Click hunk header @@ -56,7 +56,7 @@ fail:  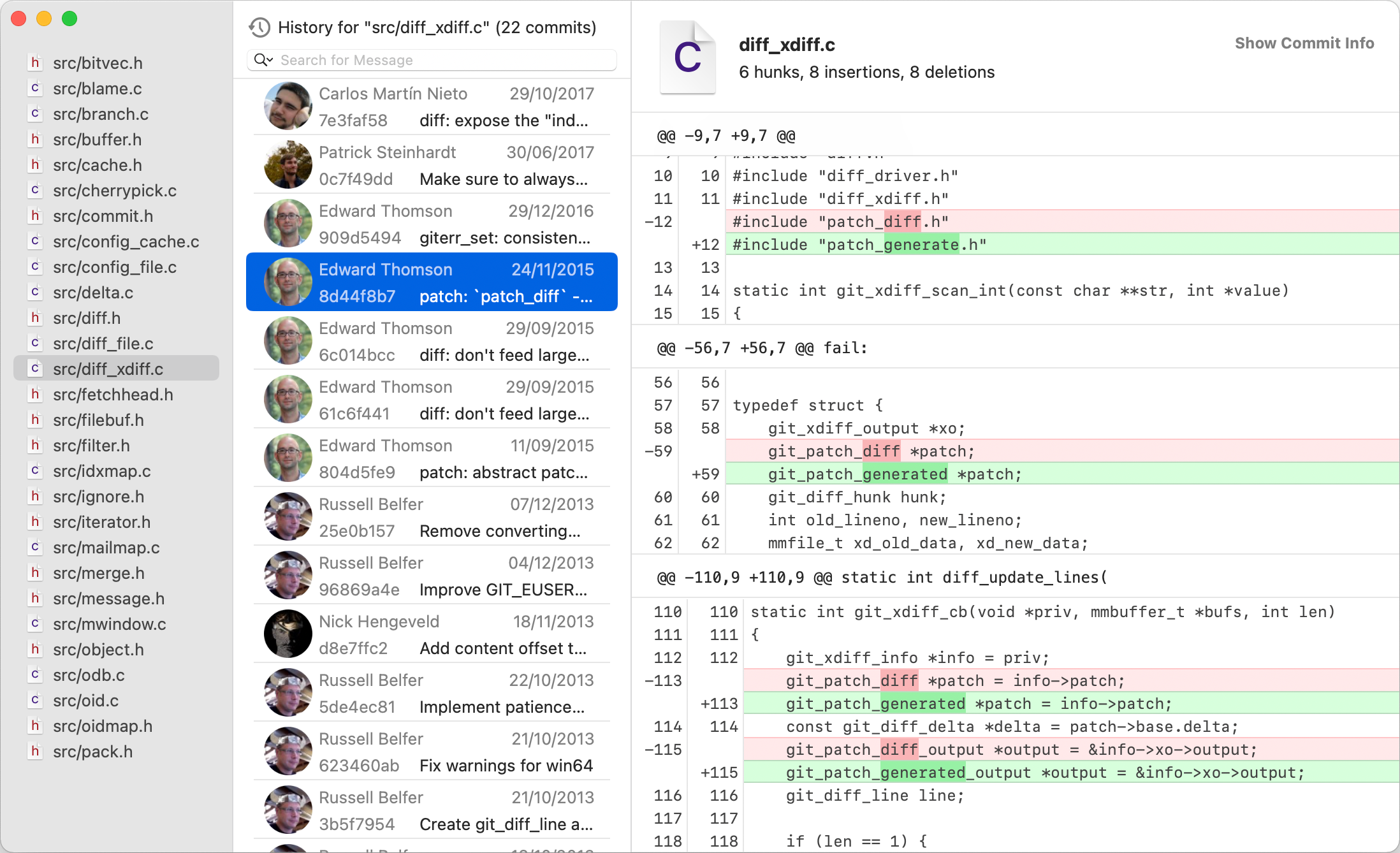(x=762, y=348)
